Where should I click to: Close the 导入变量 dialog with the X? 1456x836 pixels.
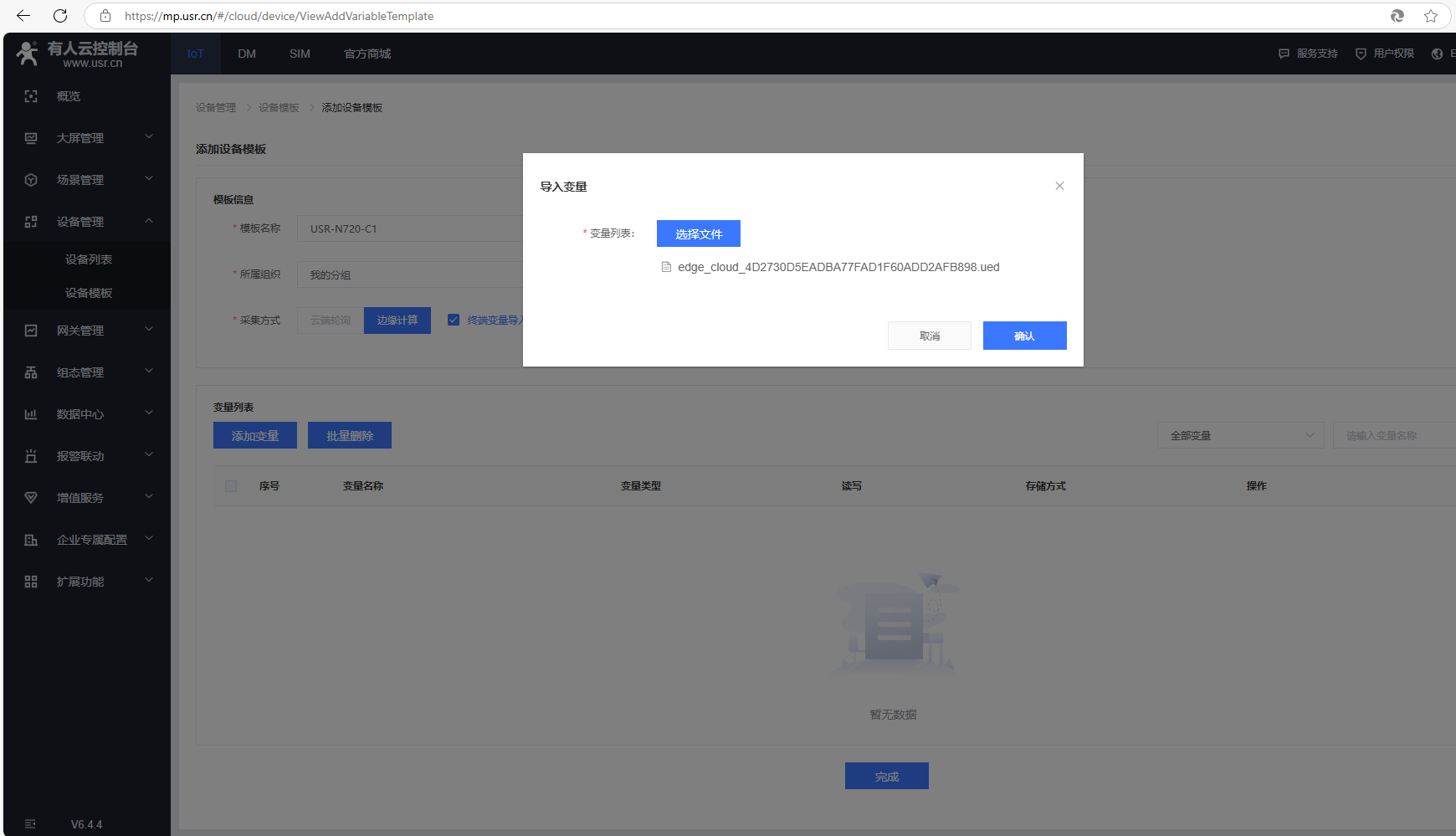point(1059,186)
